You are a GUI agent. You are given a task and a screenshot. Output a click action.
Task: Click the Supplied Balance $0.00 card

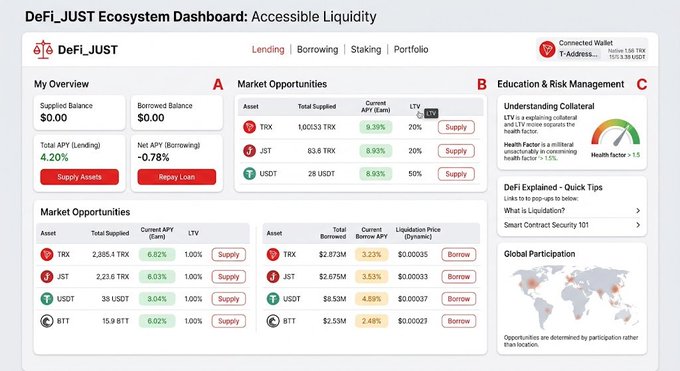pyautogui.click(x=79, y=112)
